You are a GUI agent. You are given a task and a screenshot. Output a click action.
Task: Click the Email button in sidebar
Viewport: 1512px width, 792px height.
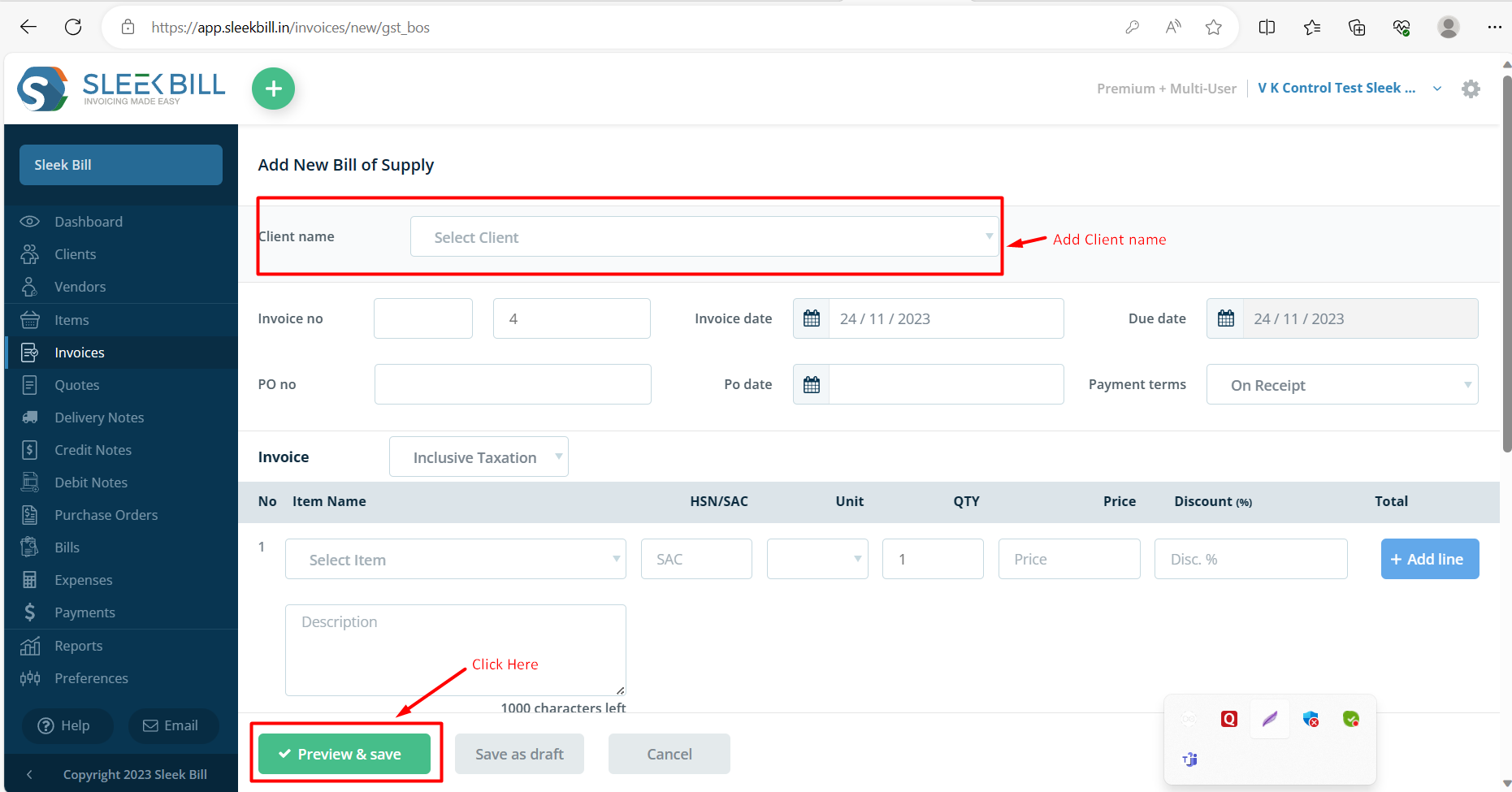(x=173, y=725)
